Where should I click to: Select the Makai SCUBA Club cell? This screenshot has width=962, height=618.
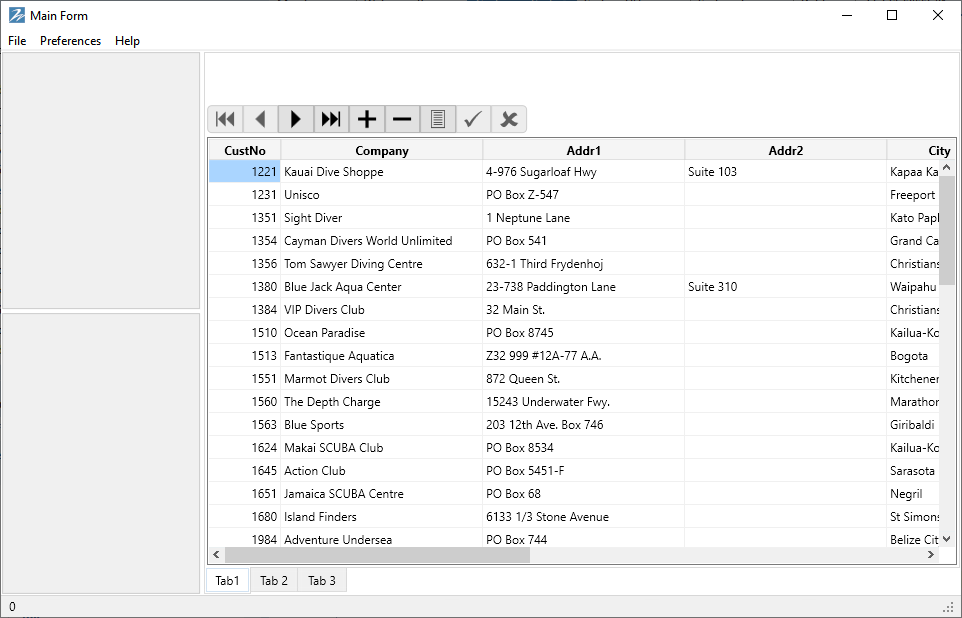coord(382,448)
